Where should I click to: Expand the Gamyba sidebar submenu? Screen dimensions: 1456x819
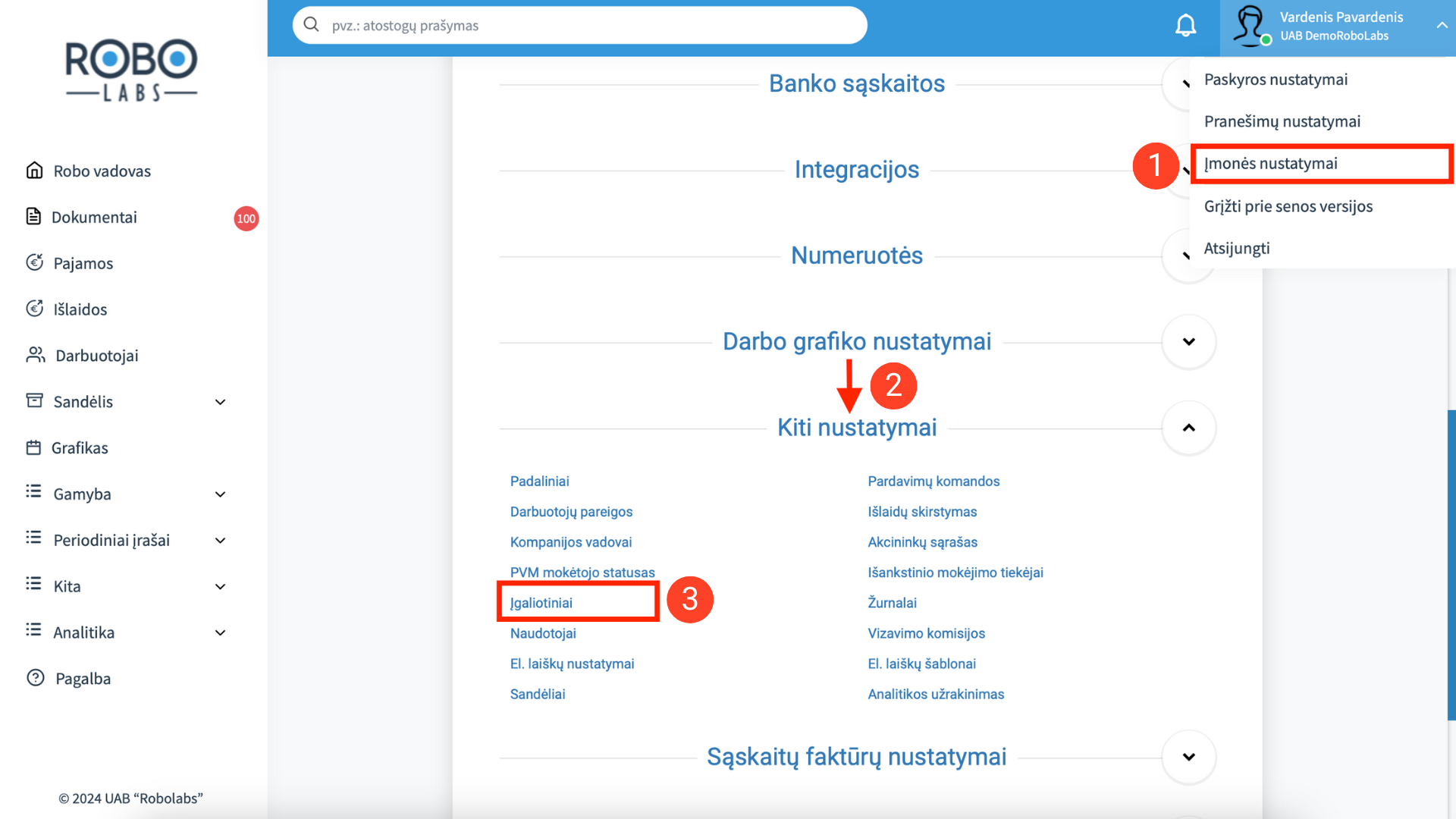pyautogui.click(x=220, y=494)
